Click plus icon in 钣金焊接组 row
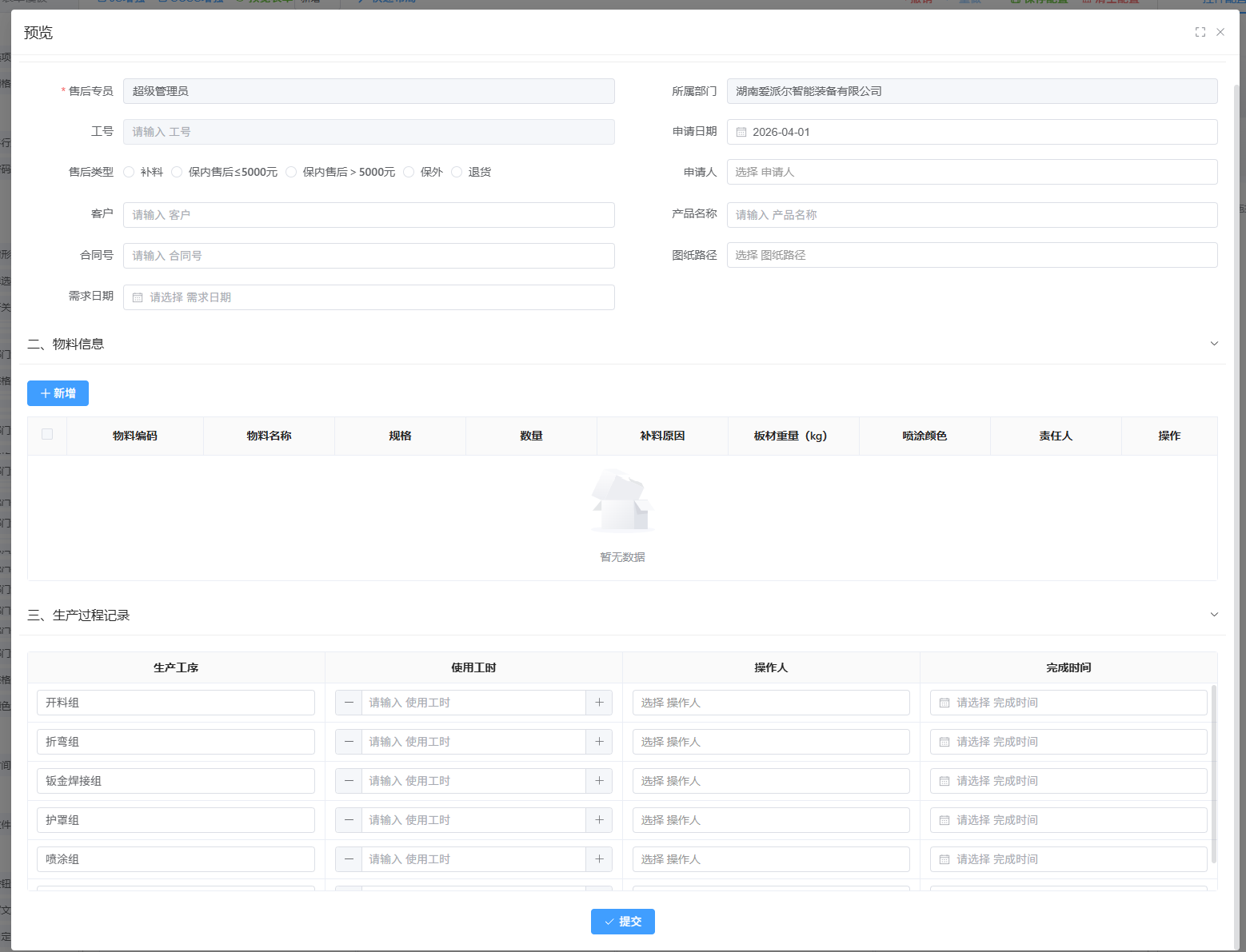This screenshot has width=1246, height=952. point(599,781)
